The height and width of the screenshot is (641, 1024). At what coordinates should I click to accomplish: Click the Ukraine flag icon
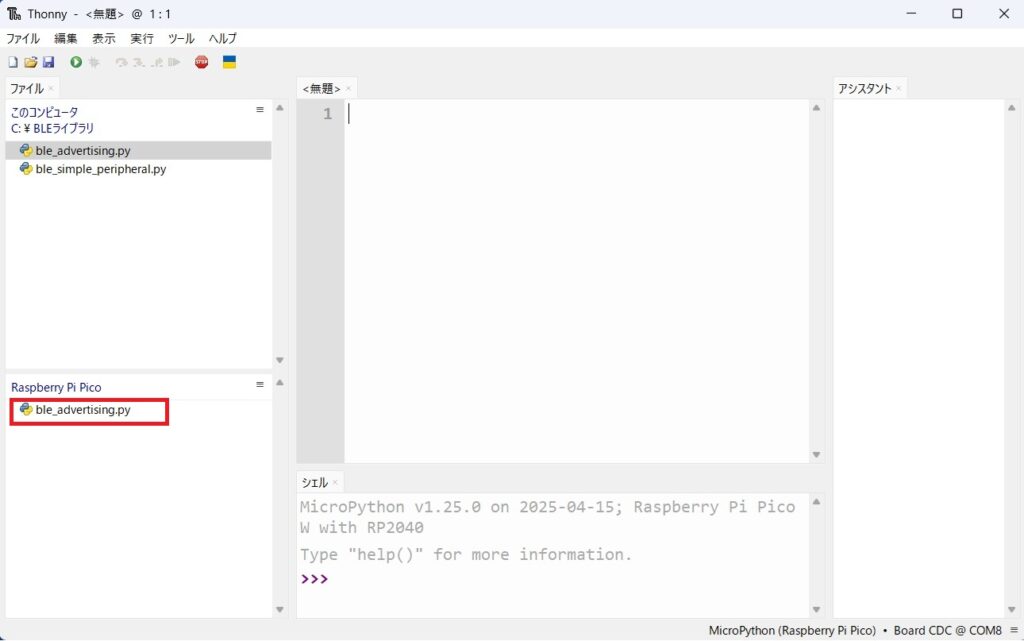[x=229, y=62]
